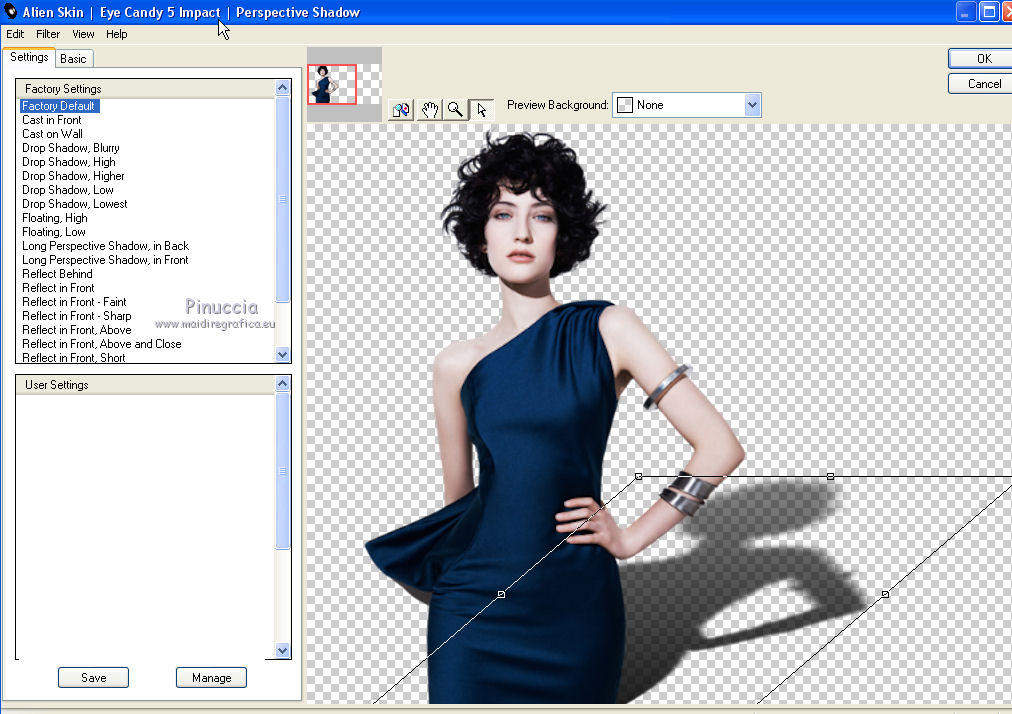Click the Save settings button

pyautogui.click(x=94, y=678)
